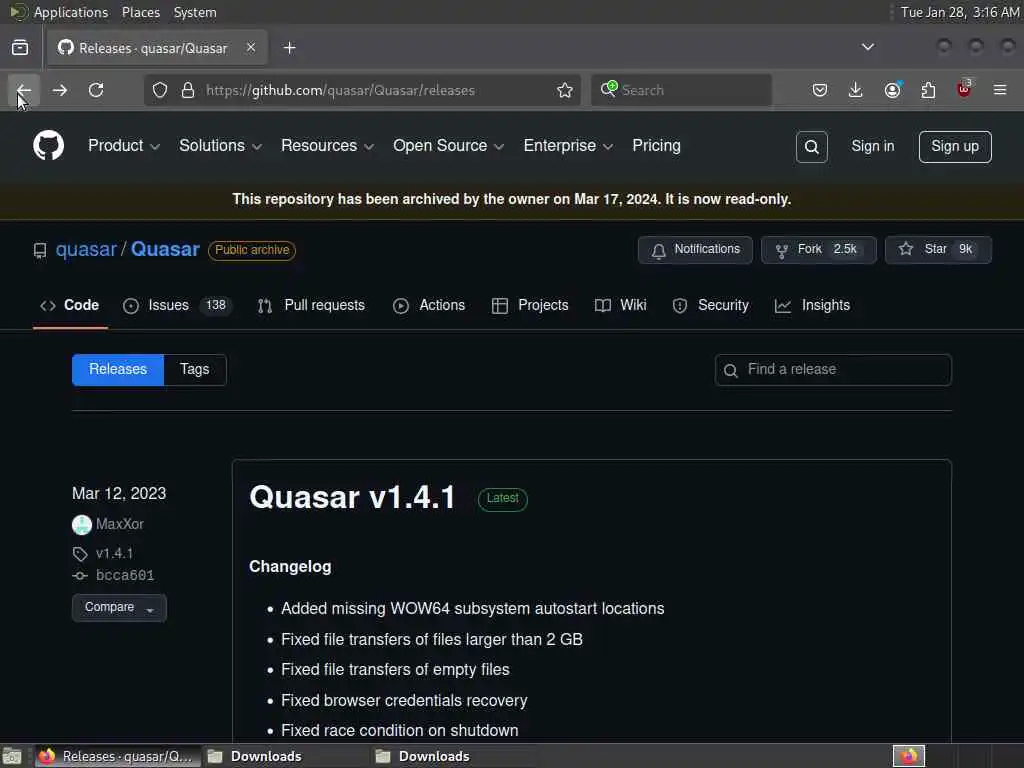This screenshot has width=1024, height=768.
Task: Switch to the Pull requests tab
Action: 312,305
